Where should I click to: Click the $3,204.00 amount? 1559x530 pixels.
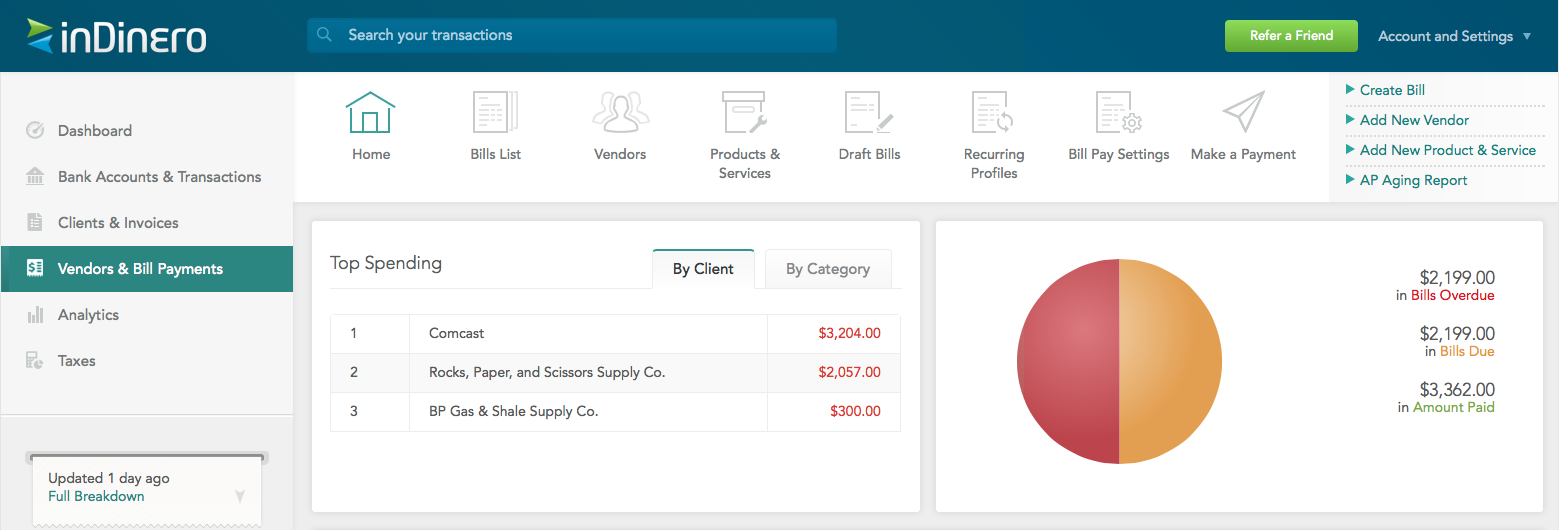(x=849, y=333)
